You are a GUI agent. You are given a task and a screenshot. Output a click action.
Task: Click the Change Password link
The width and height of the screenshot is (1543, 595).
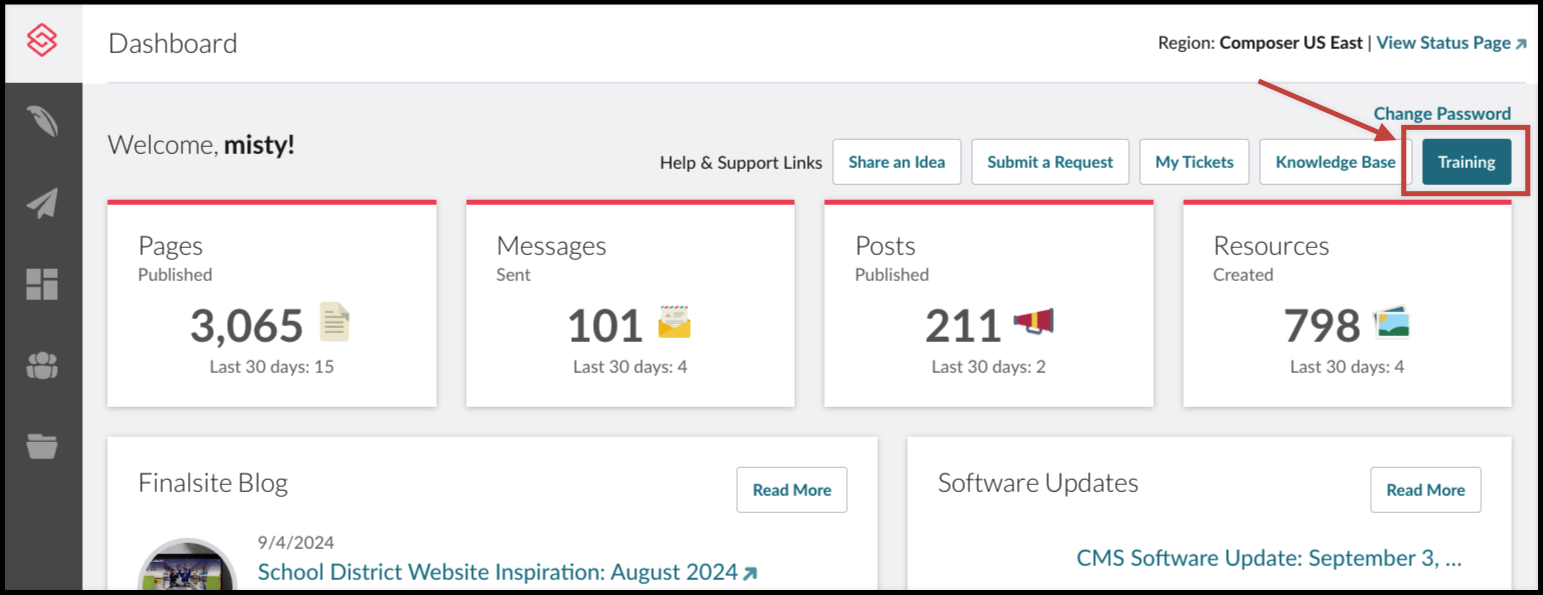click(1442, 114)
